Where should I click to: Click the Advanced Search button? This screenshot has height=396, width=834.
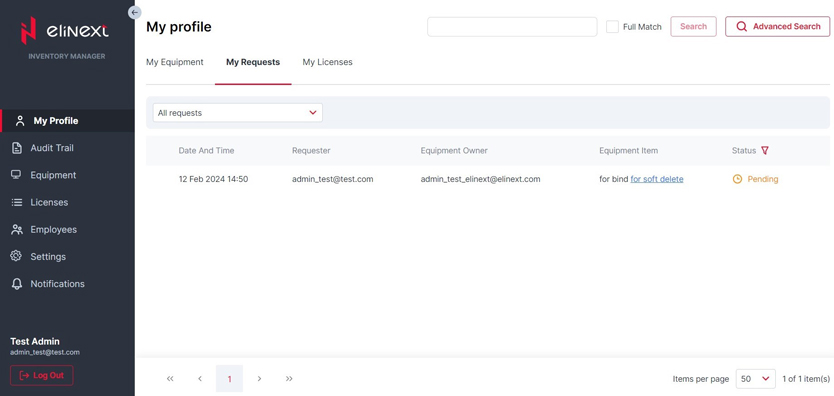777,27
